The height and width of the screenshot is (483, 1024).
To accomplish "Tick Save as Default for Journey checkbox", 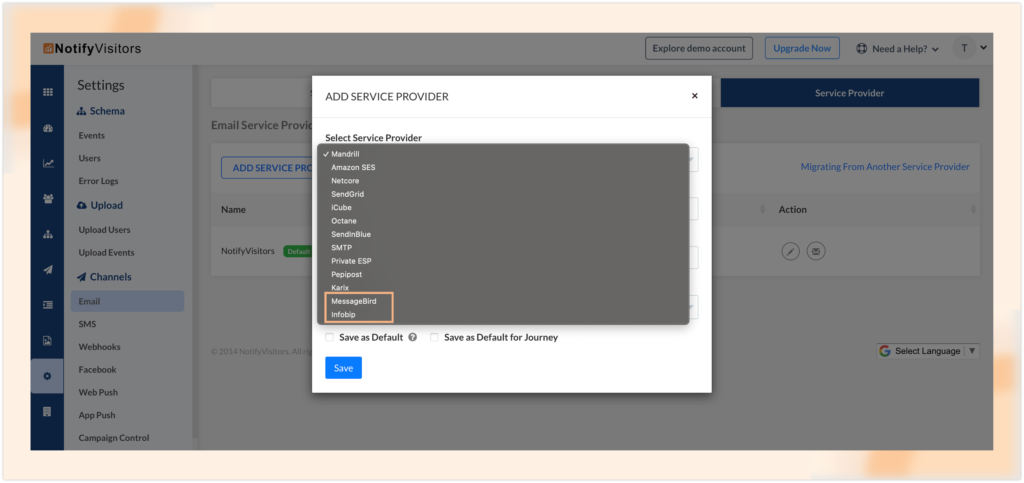I will [x=434, y=337].
